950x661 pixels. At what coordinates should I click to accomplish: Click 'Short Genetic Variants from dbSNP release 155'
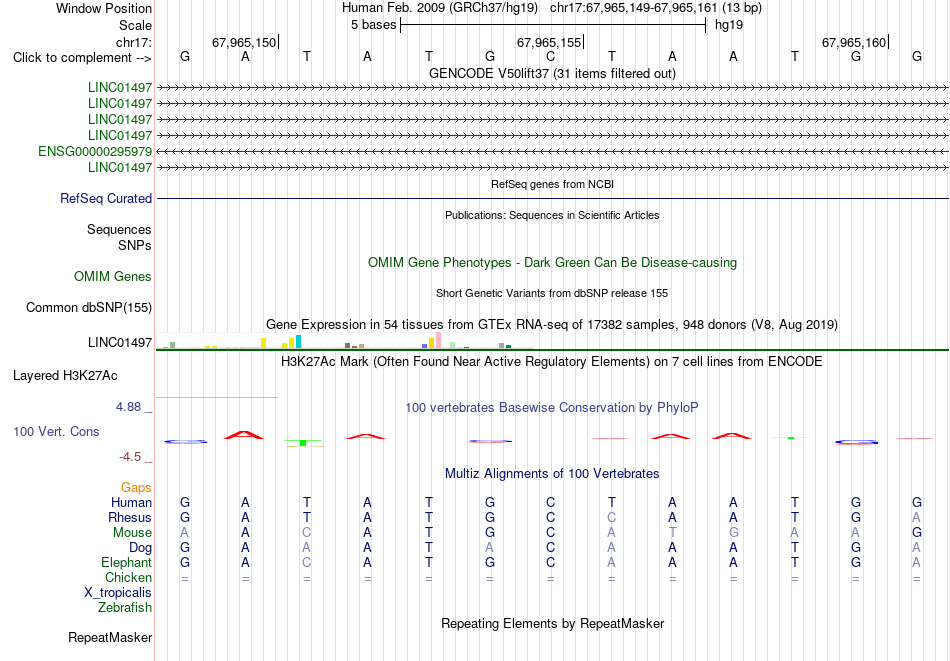[552, 293]
